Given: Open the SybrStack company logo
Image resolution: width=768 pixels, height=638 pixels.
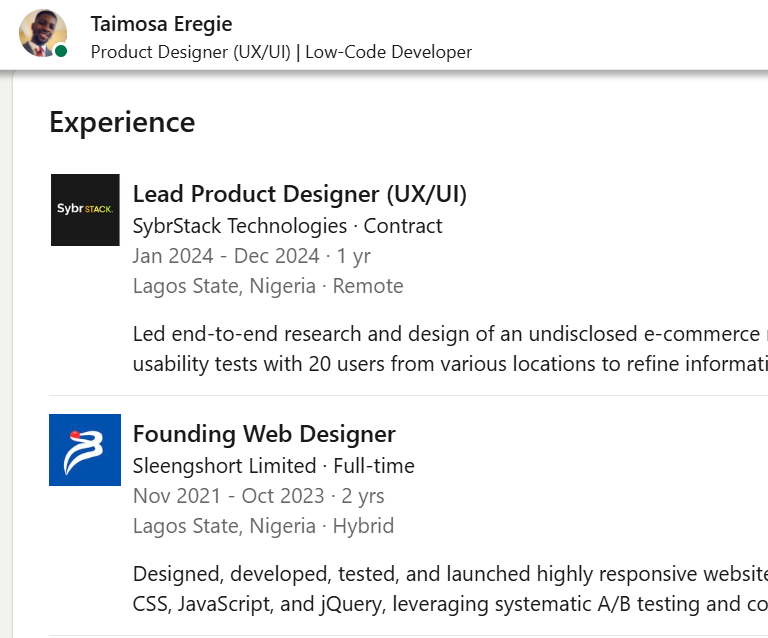Looking at the screenshot, I should [85, 210].
